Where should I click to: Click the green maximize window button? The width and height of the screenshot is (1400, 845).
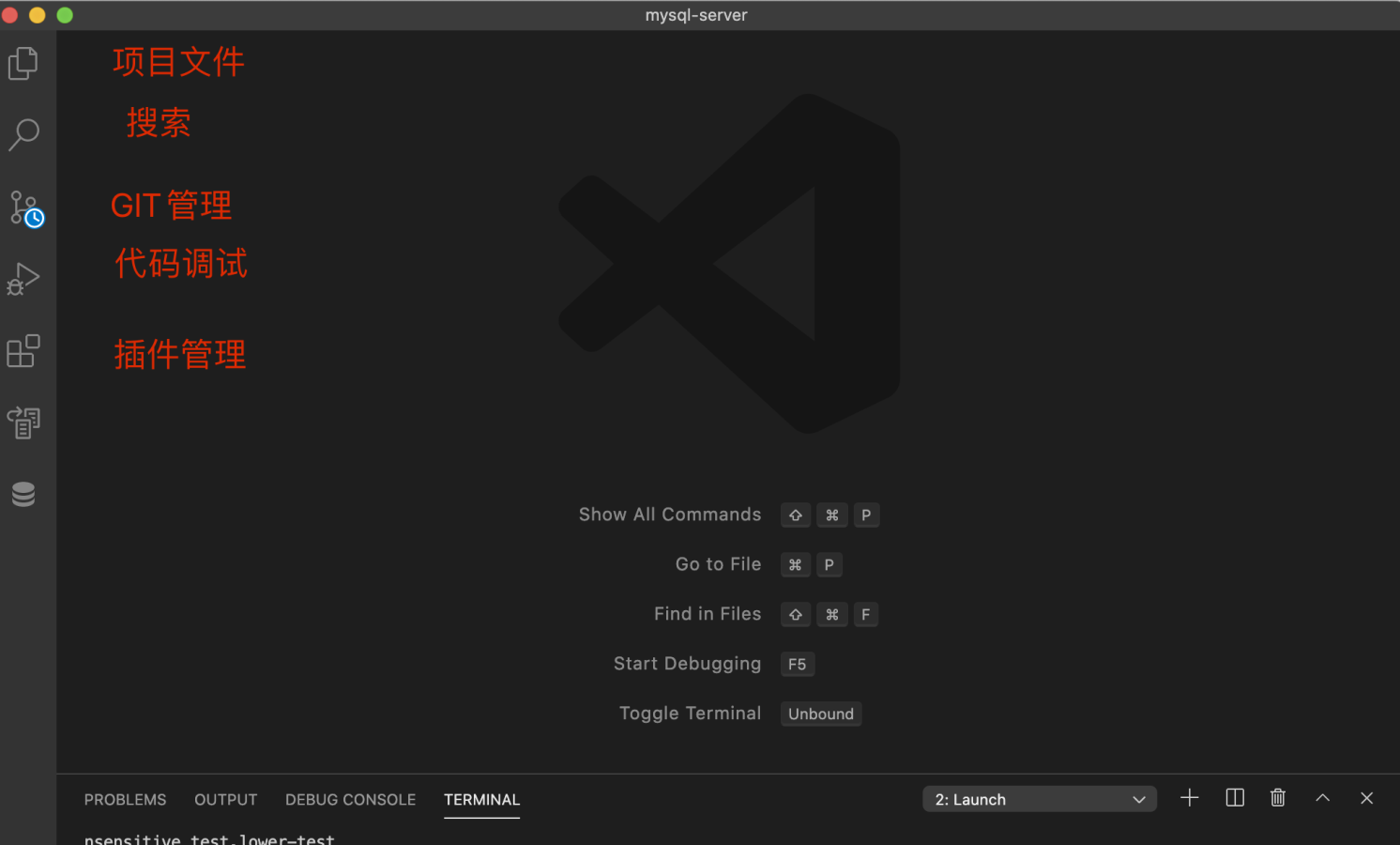click(65, 15)
